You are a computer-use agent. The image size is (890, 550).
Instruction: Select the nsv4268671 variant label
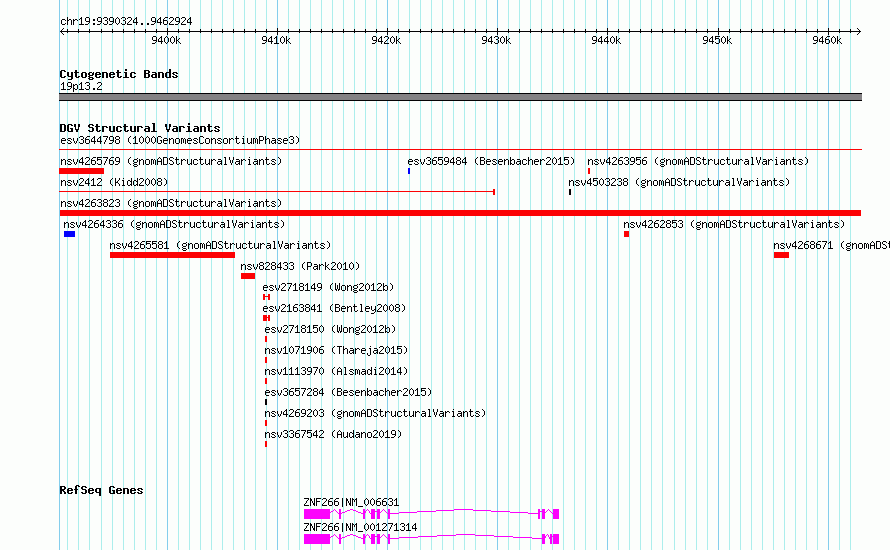(x=831, y=245)
